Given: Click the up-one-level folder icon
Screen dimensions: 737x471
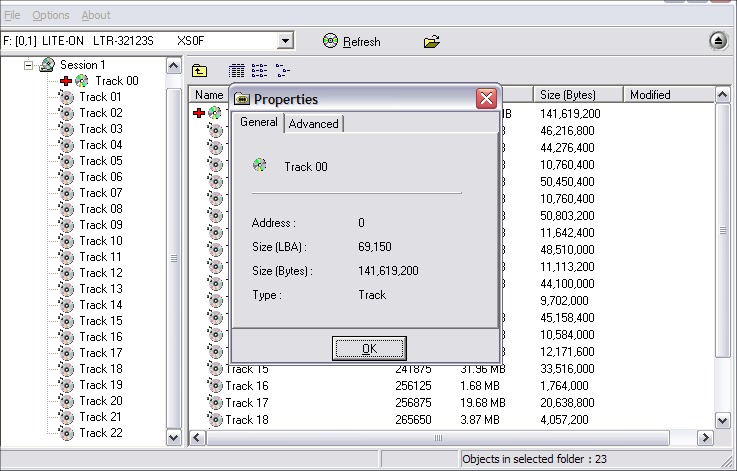Looking at the screenshot, I should tap(200, 71).
